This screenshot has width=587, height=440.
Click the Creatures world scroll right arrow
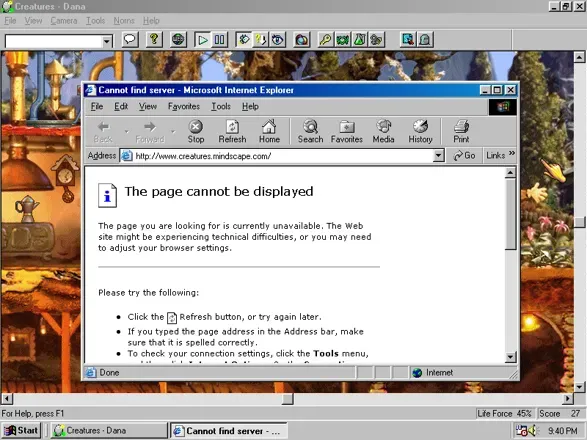(x=568, y=398)
